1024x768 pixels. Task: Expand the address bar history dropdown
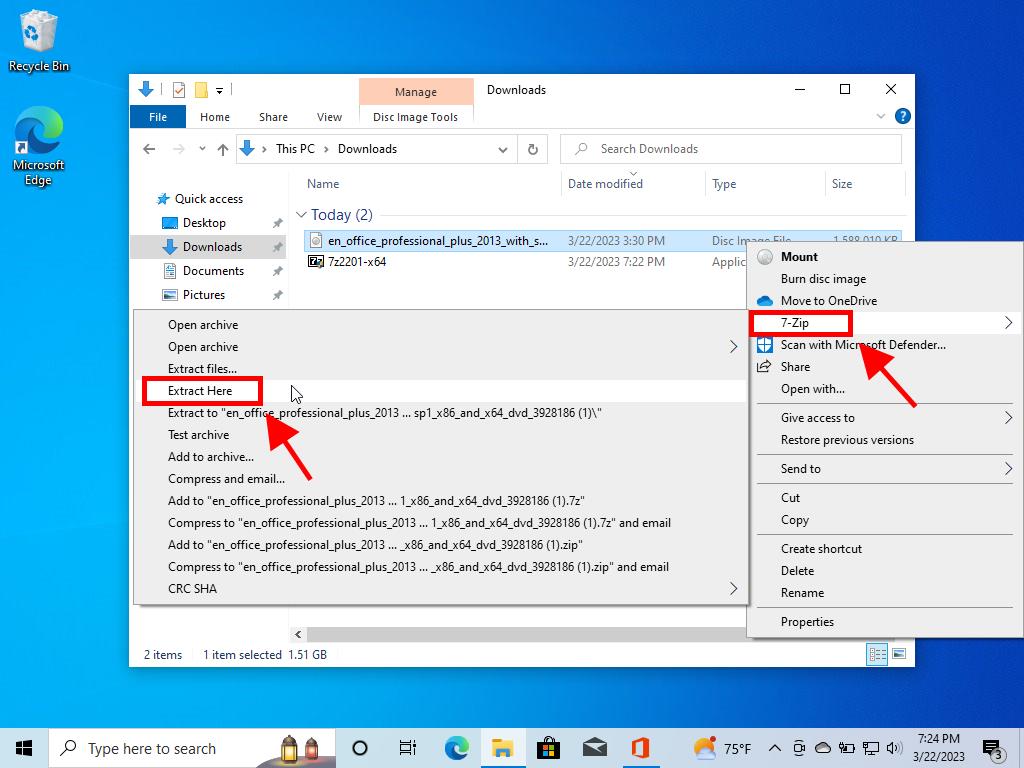(503, 149)
